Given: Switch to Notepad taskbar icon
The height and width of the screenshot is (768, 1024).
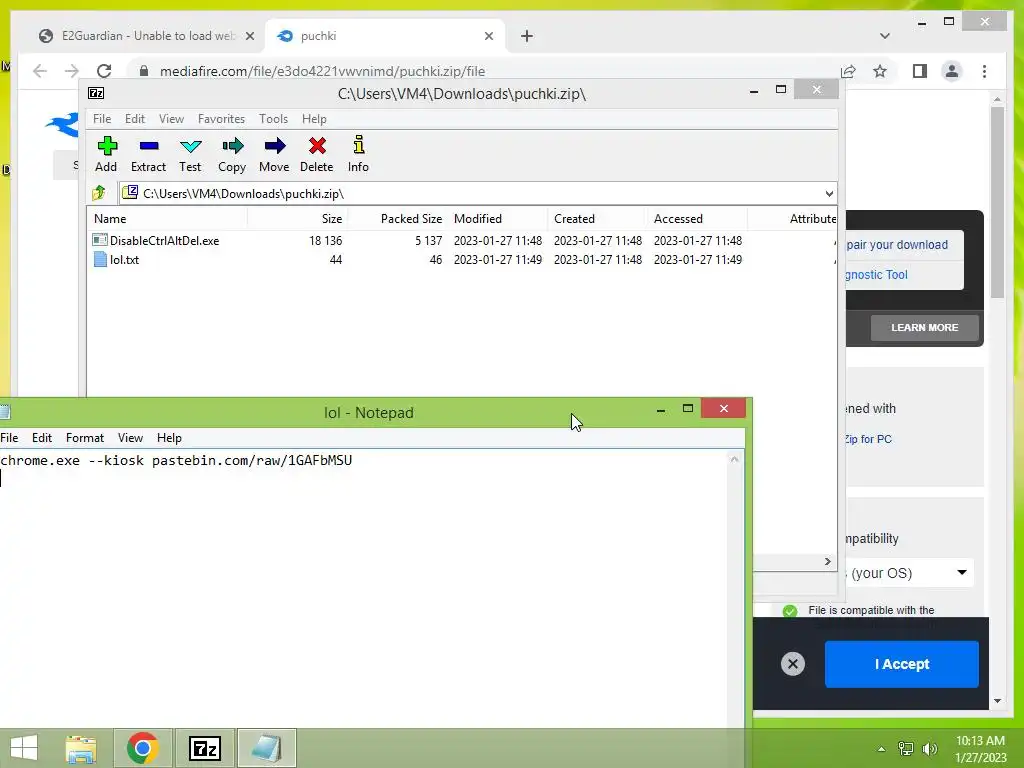Looking at the screenshot, I should 266,748.
